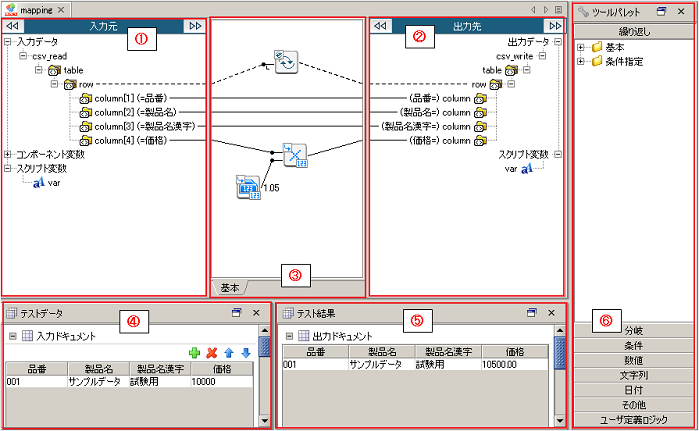Move test data row down with blue arrow

(245, 354)
